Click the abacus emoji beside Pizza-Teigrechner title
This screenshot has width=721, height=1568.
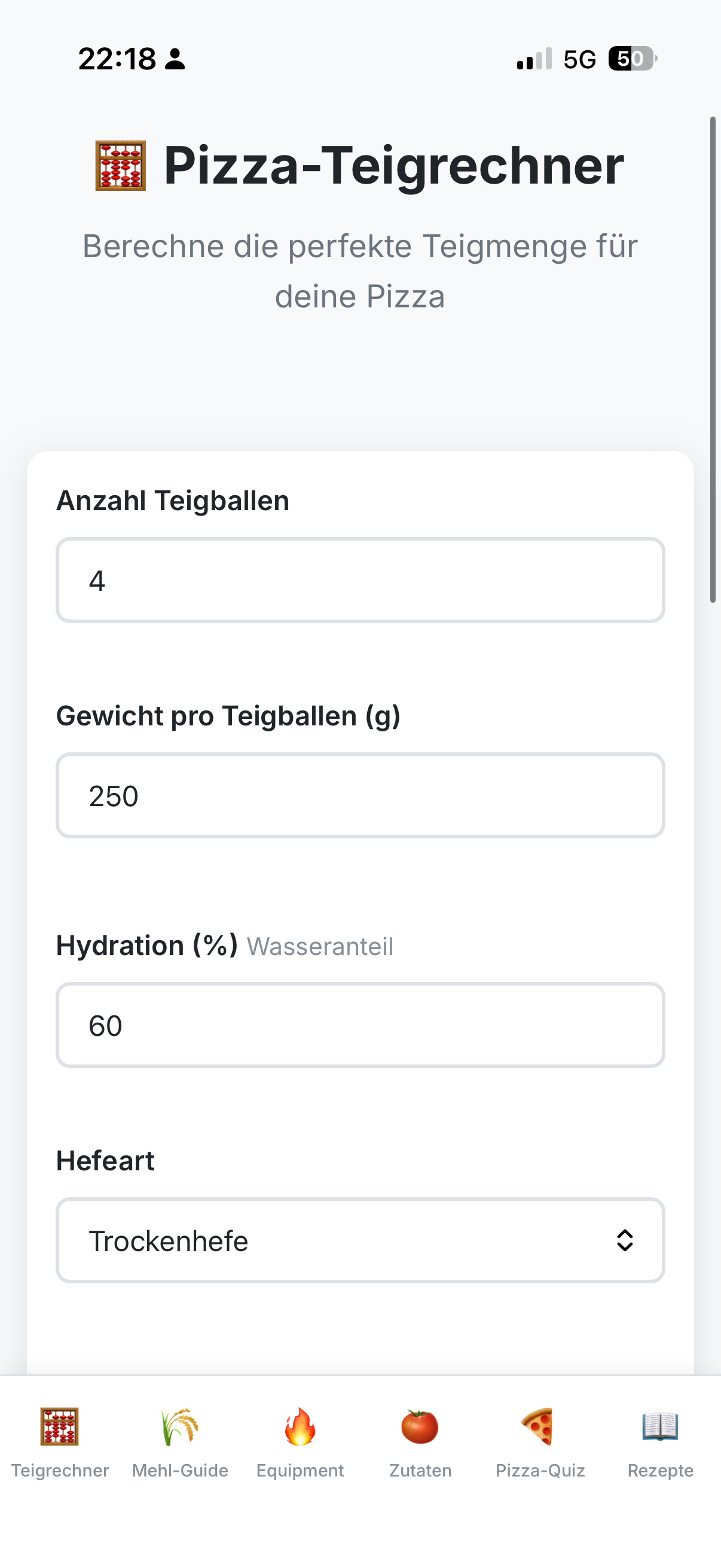121,166
